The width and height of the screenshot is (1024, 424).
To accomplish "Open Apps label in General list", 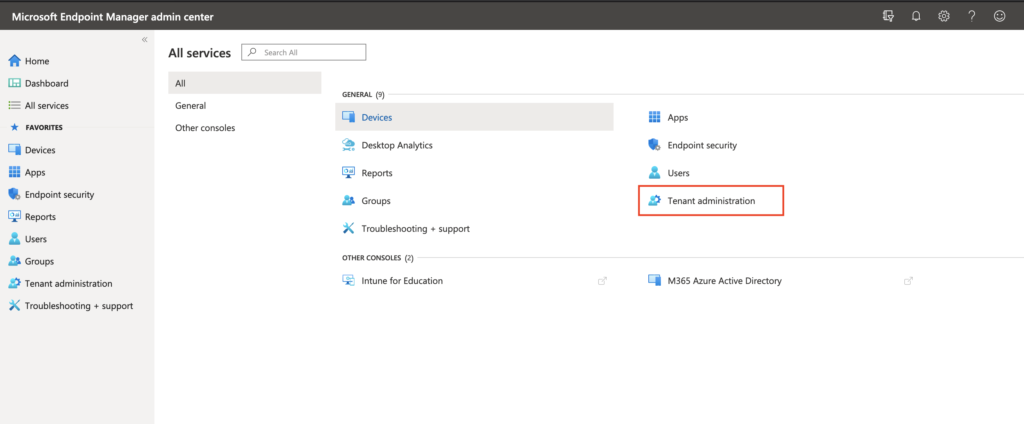I will (678, 118).
